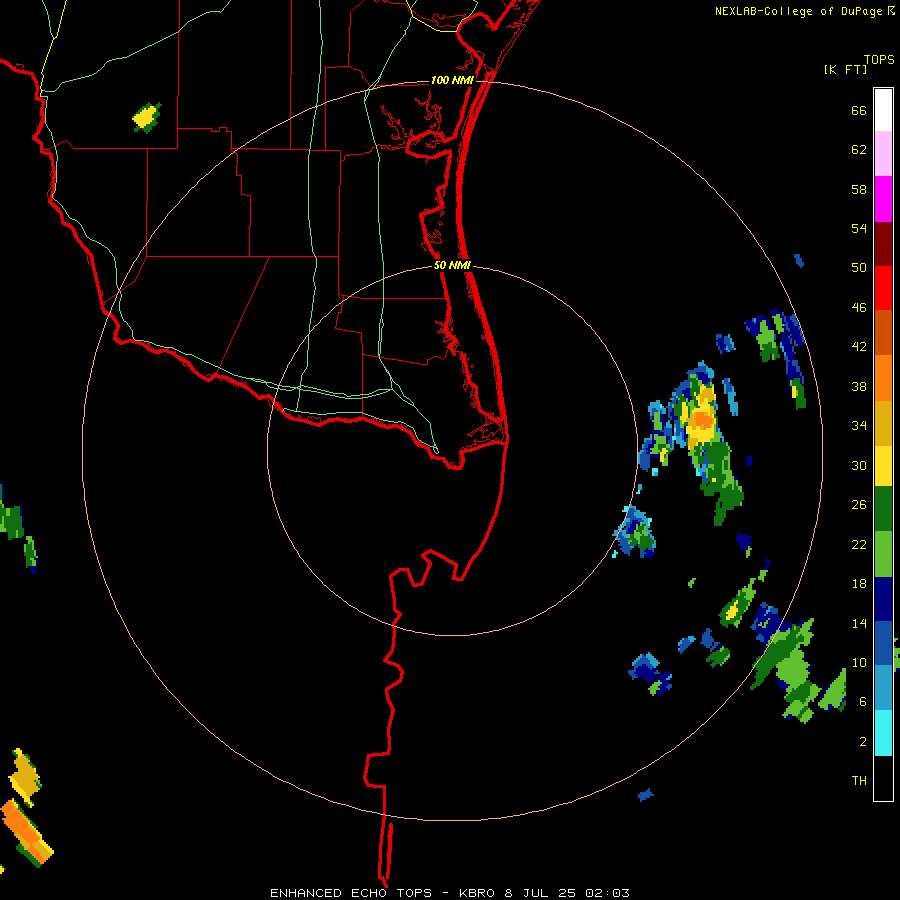
Task: Click the ENHANCED ECHO TOPS caption text
Action: tap(350, 893)
